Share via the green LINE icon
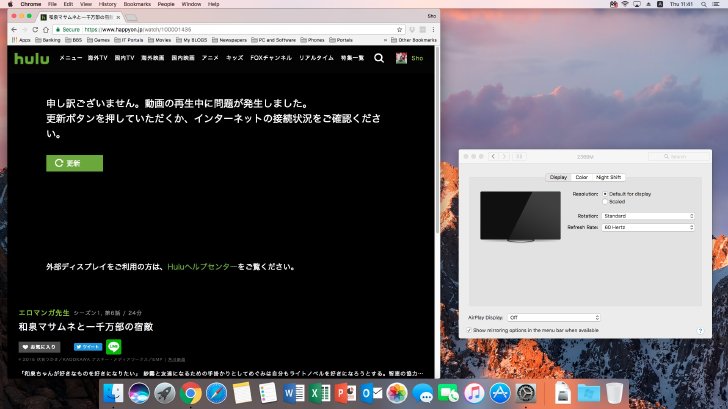Image resolution: width=728 pixels, height=409 pixels. point(113,346)
